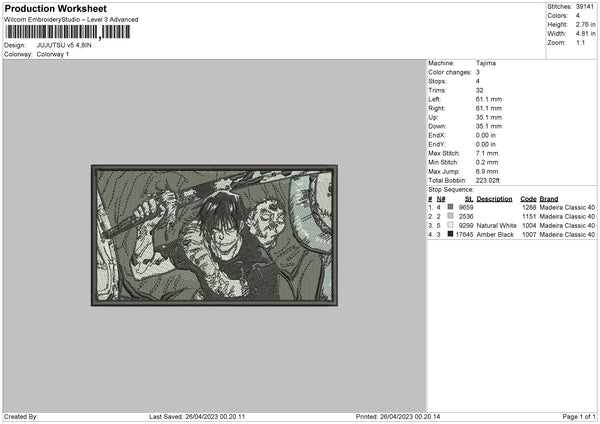The height and width of the screenshot is (424, 600).
Task: Click the embroidery design preview image
Action: coord(214,235)
